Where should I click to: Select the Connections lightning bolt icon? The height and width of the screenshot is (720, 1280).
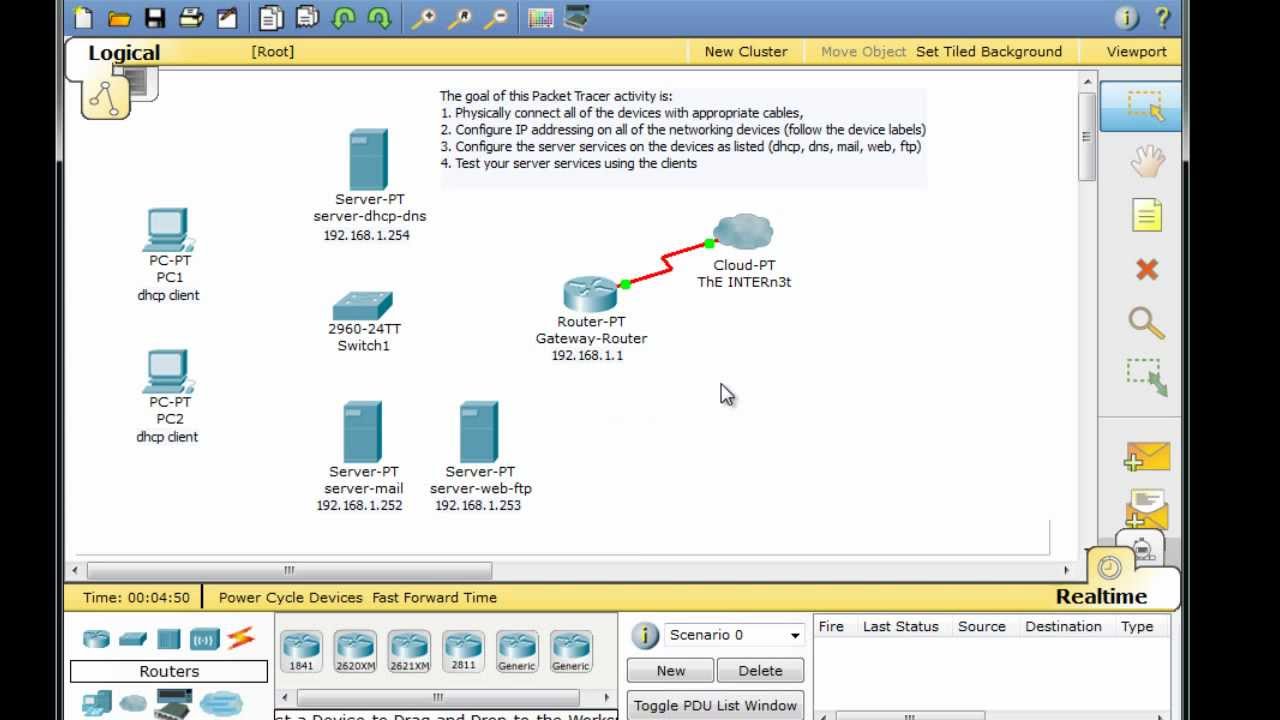tap(240, 638)
